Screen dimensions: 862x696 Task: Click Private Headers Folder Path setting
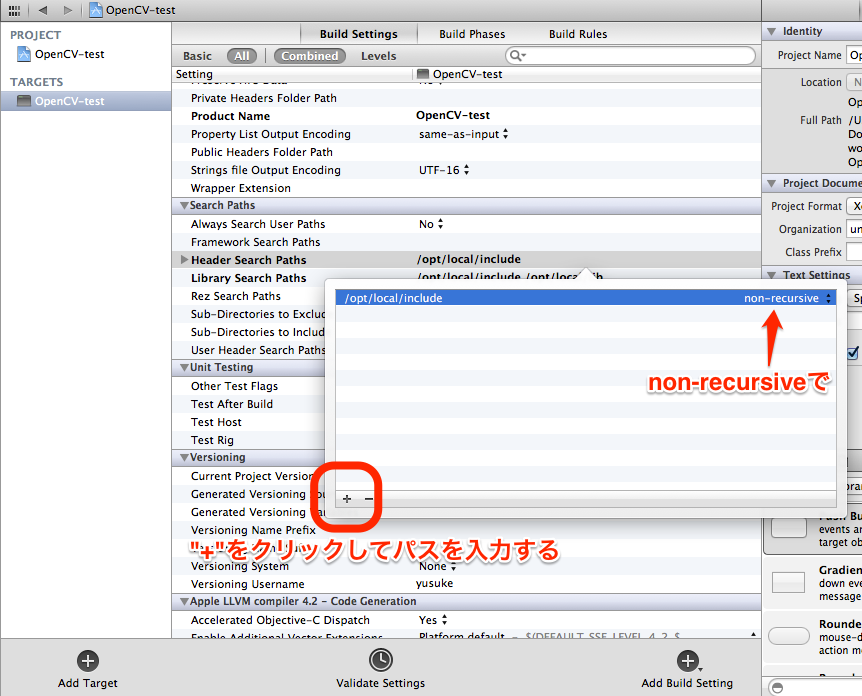(263, 98)
